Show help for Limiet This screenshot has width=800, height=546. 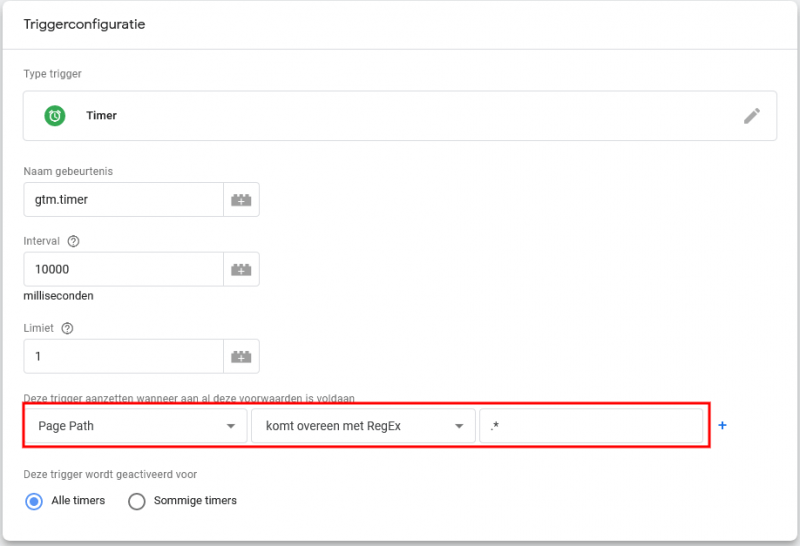67,328
